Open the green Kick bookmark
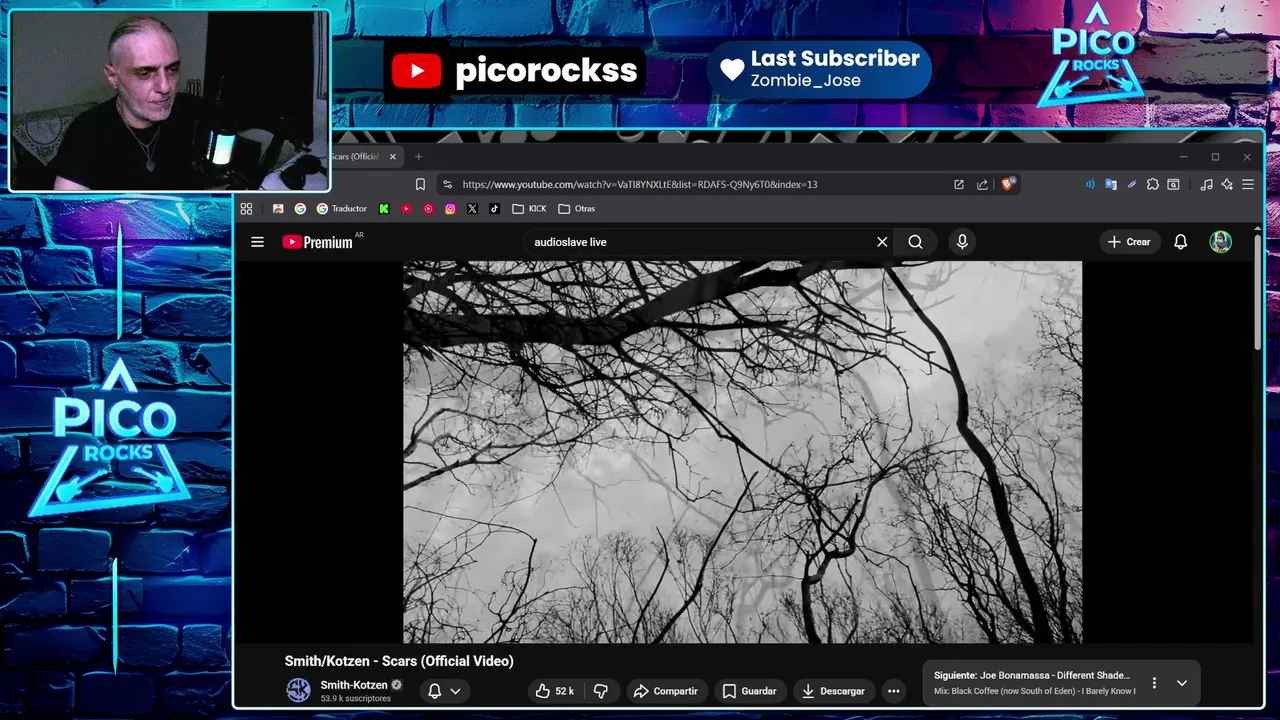 tap(384, 209)
